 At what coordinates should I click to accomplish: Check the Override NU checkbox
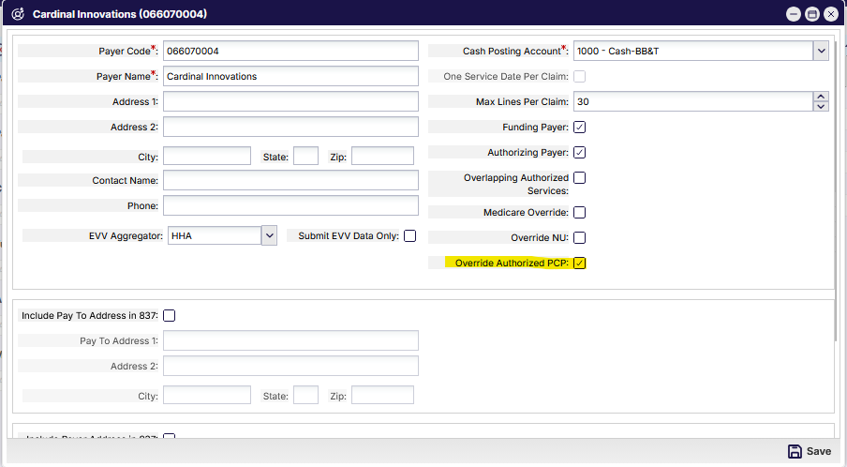tap(580, 238)
